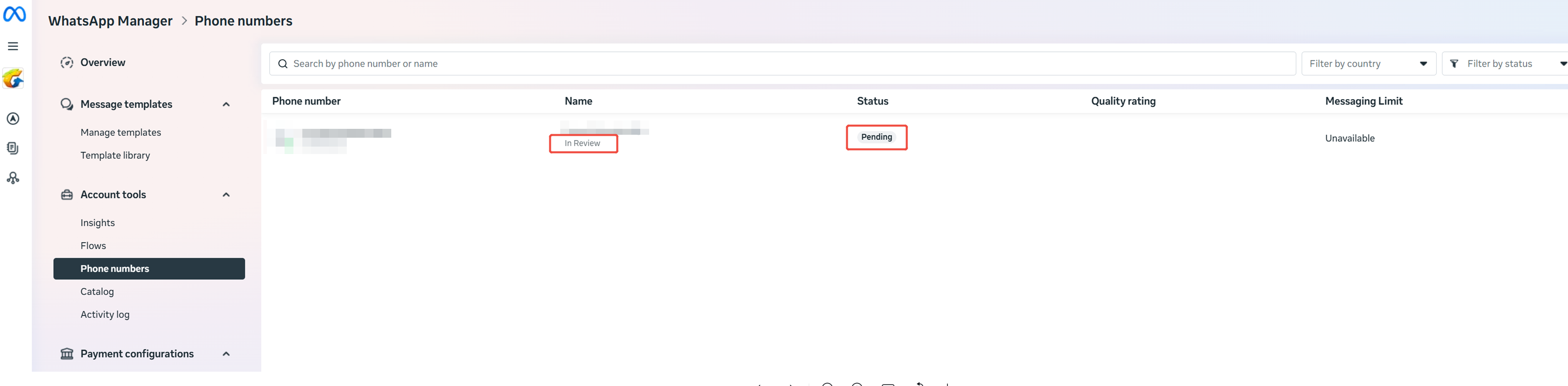Collapse the Payment configurations section
This screenshot has height=386, width=1568.
click(x=226, y=354)
